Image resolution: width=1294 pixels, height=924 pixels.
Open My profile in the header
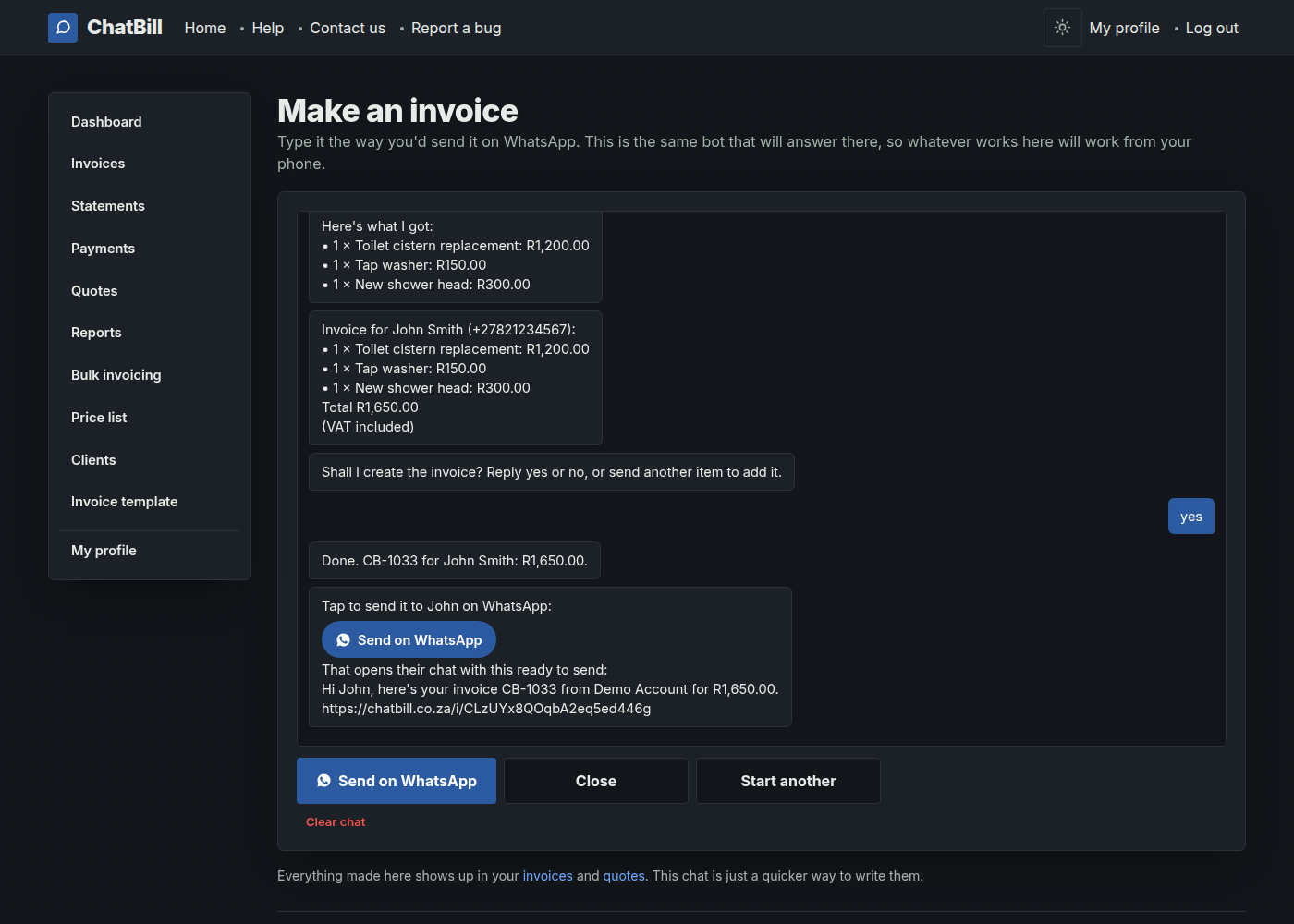tap(1125, 28)
